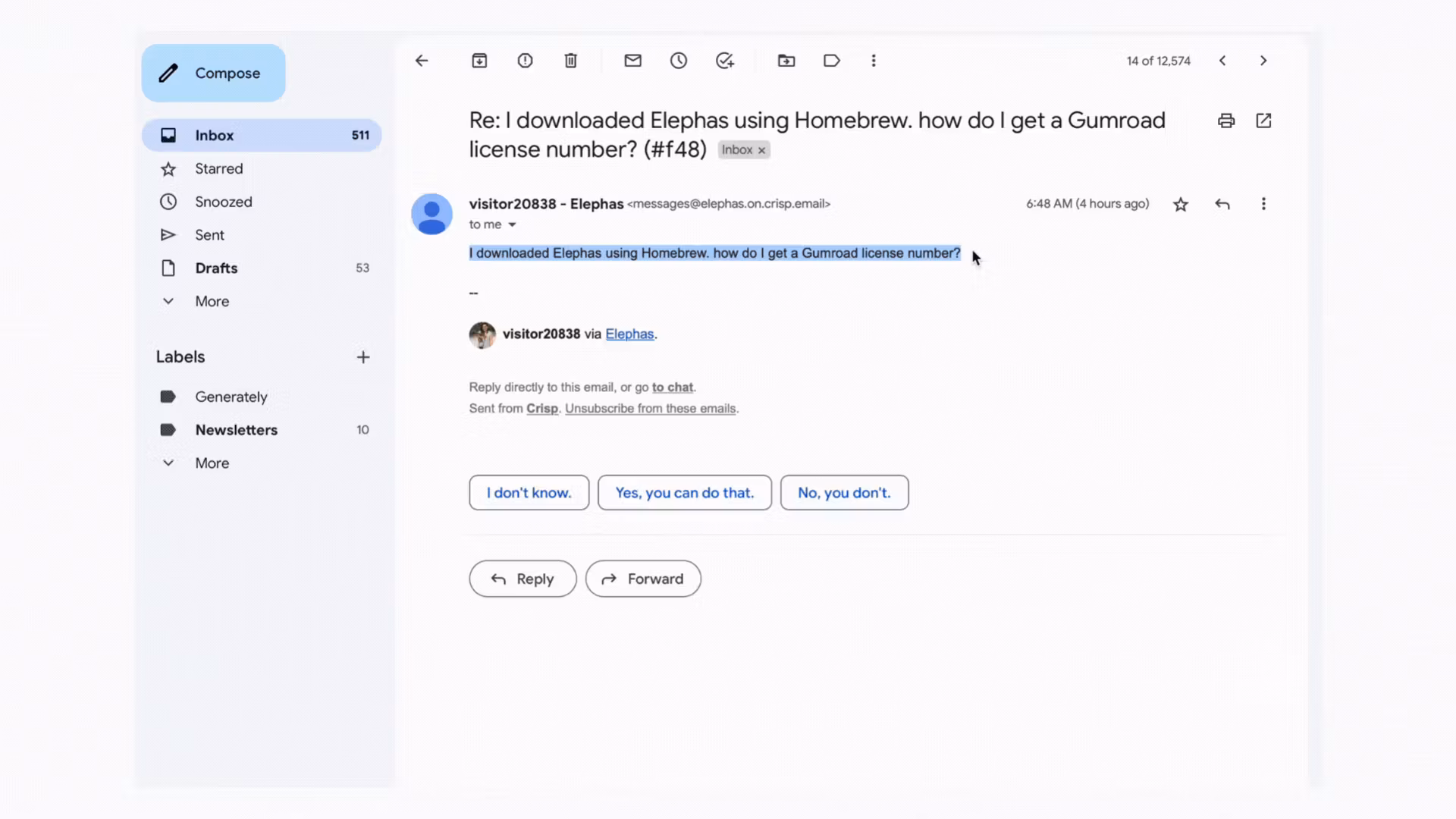The height and width of the screenshot is (819, 1456).
Task: Open the Labels tag icon in toolbar
Action: coord(832,61)
